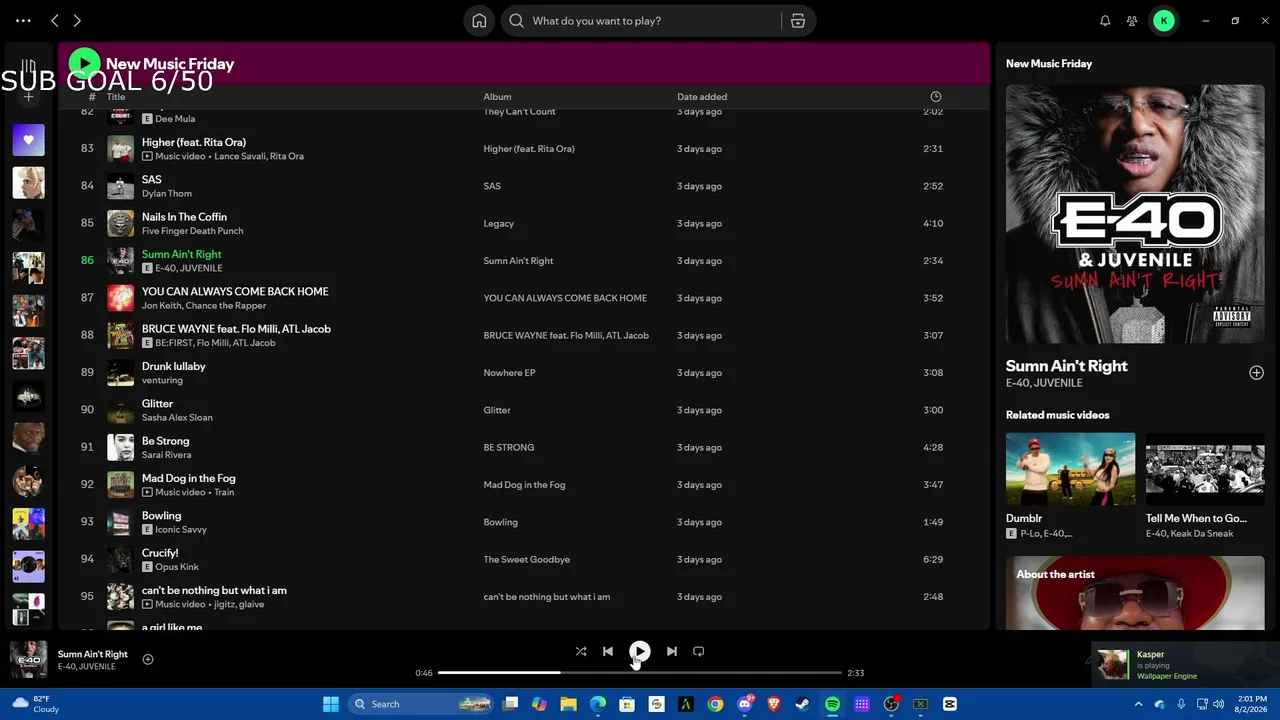The height and width of the screenshot is (720, 1280).
Task: Play the New Music Friday playlist
Action: [84, 64]
